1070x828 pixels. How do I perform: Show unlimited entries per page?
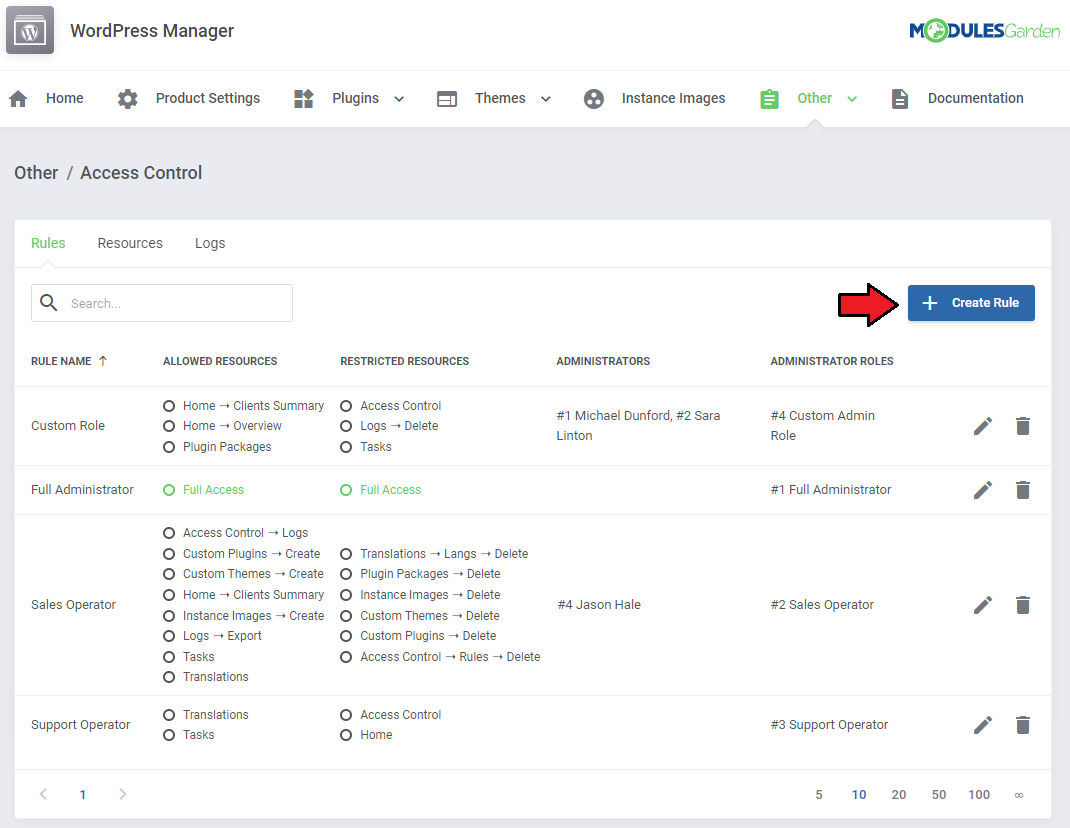1018,795
